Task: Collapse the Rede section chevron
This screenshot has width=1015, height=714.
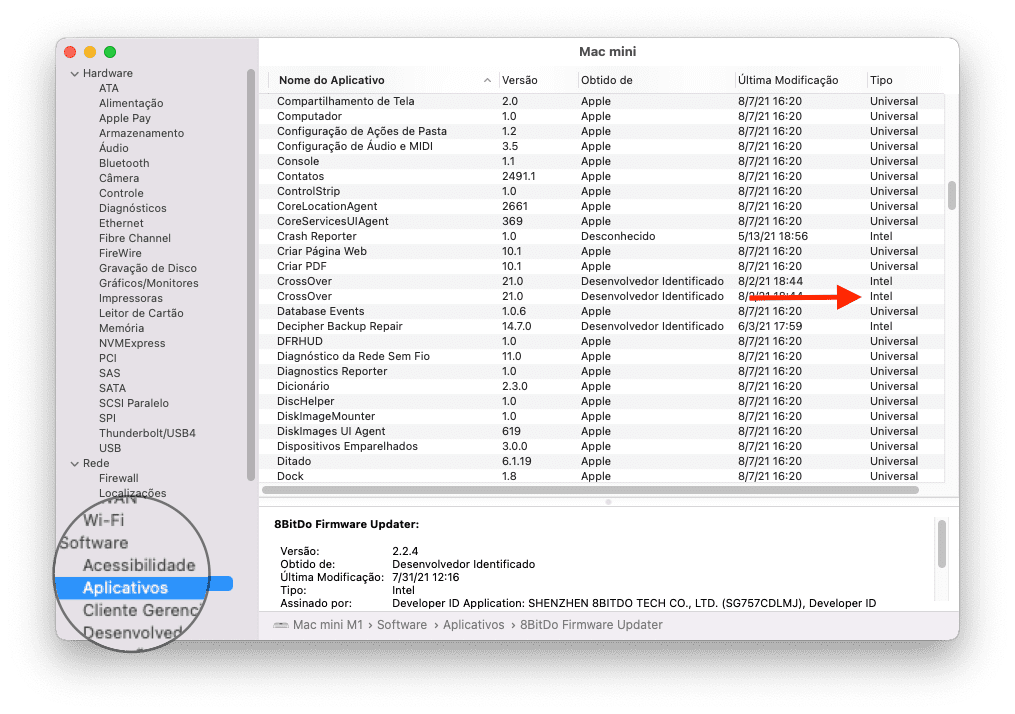Action: [74, 463]
